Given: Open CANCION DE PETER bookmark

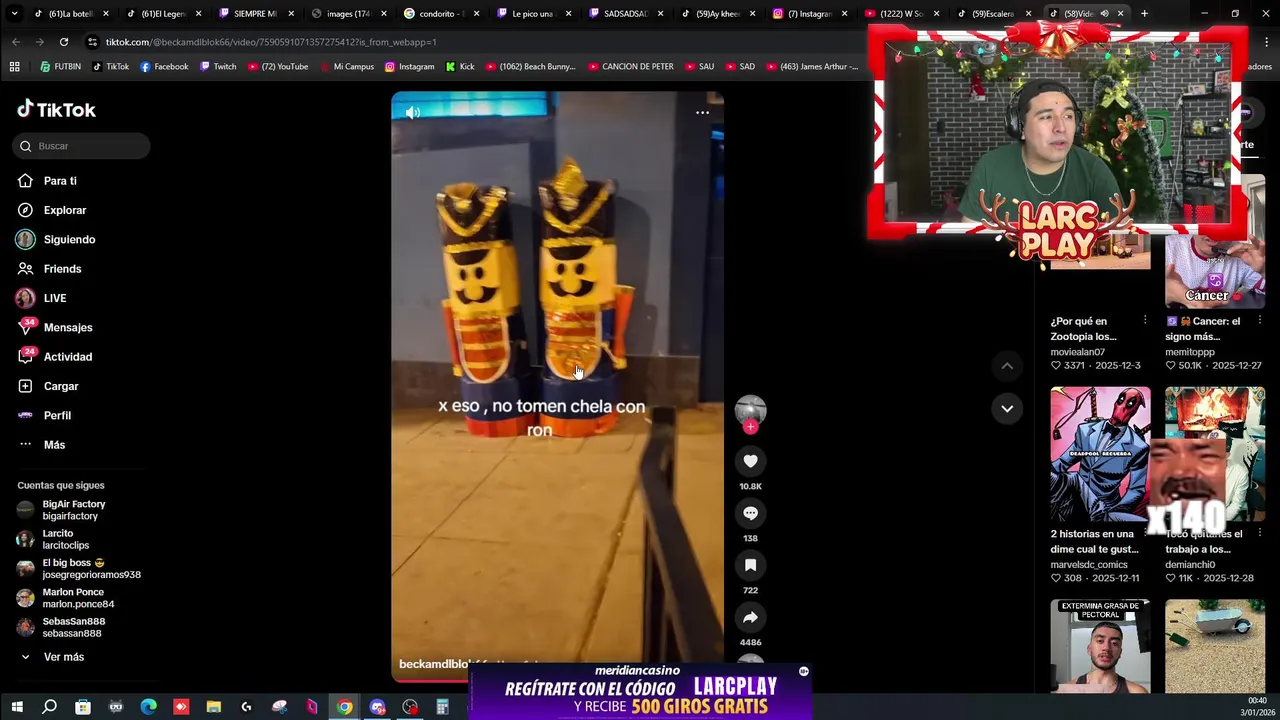Looking at the screenshot, I should click(x=630, y=67).
